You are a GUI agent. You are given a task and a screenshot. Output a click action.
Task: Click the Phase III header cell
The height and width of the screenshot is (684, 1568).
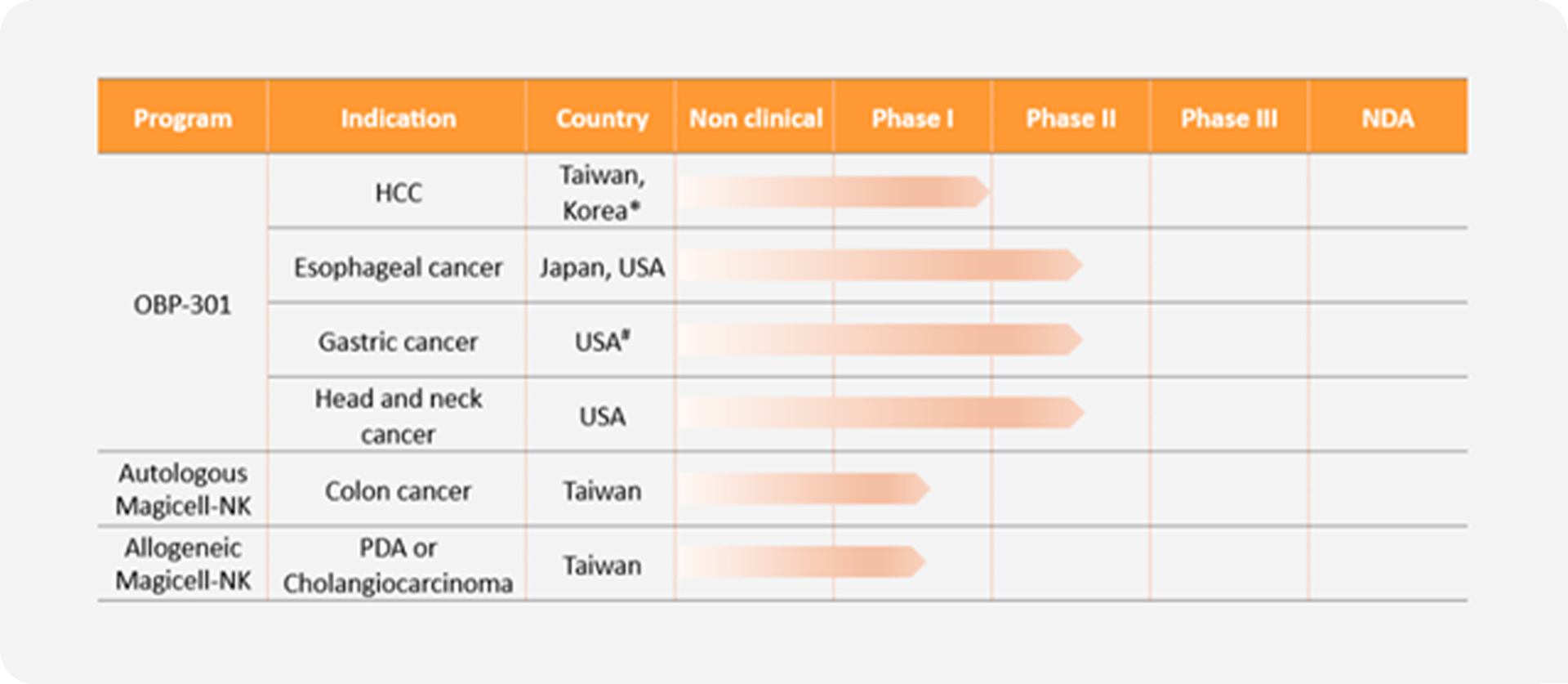pyautogui.click(x=1229, y=118)
